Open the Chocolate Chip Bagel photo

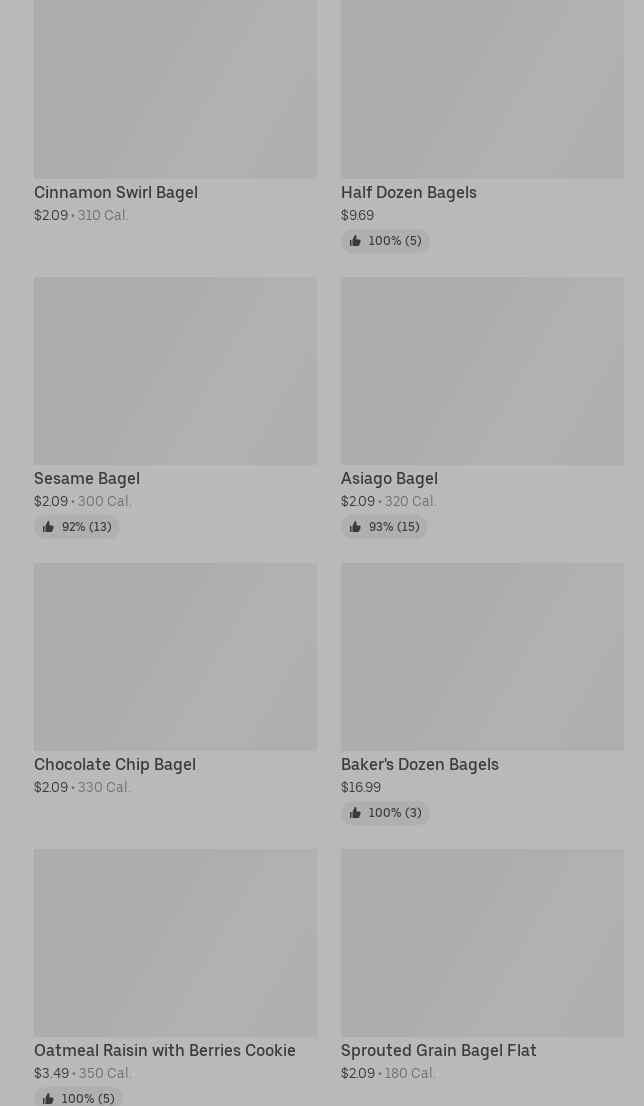(175, 657)
